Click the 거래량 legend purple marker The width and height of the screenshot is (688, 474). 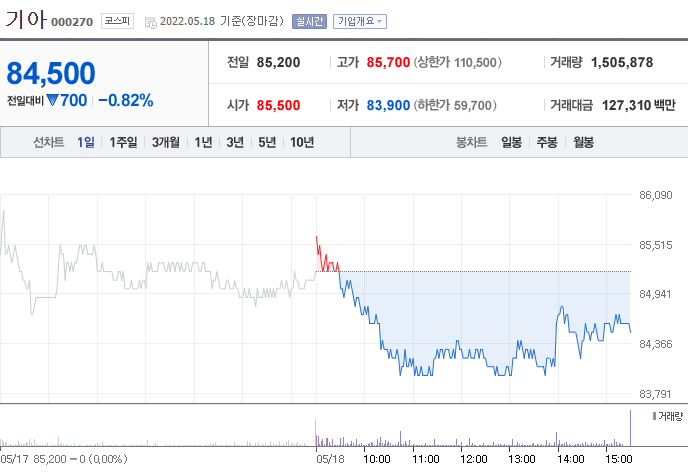point(654,416)
